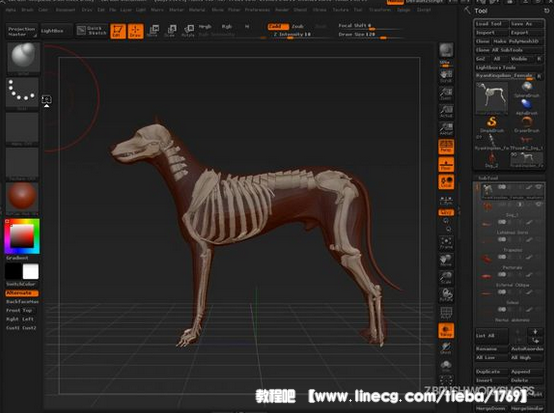
Task: Select the Rotate transform tool in top shelf
Action: point(188,31)
